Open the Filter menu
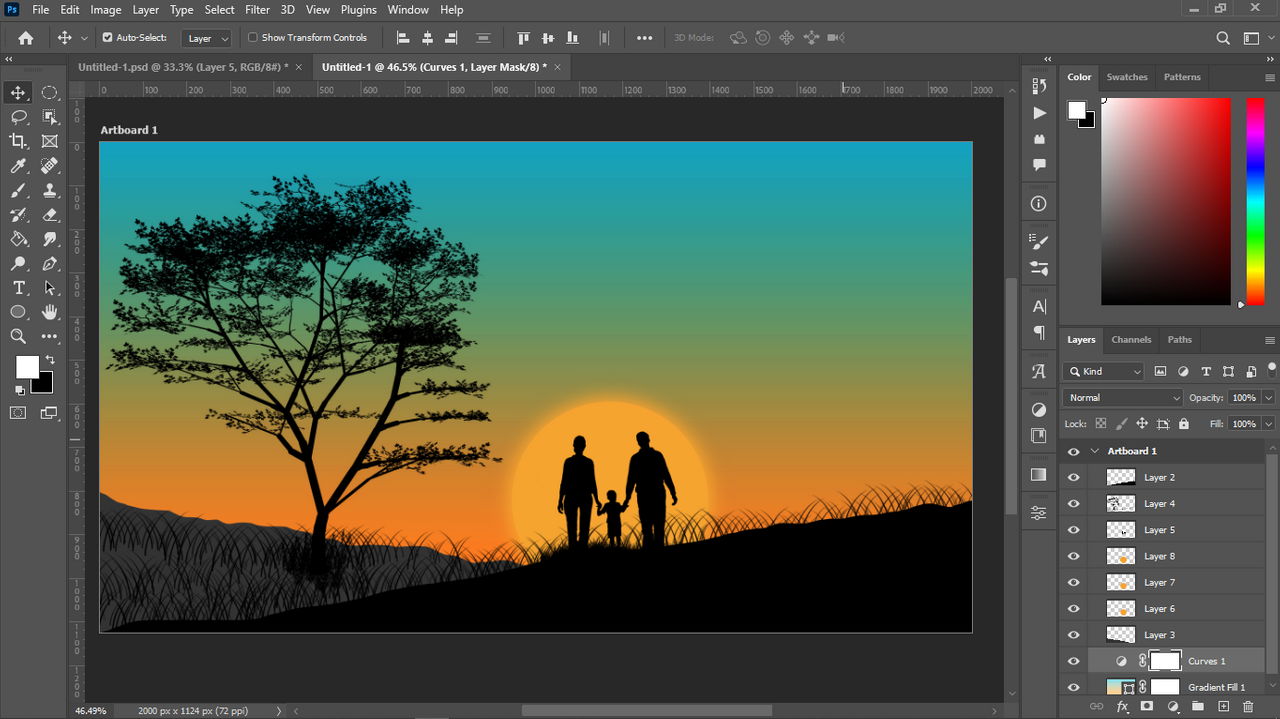 click(257, 10)
